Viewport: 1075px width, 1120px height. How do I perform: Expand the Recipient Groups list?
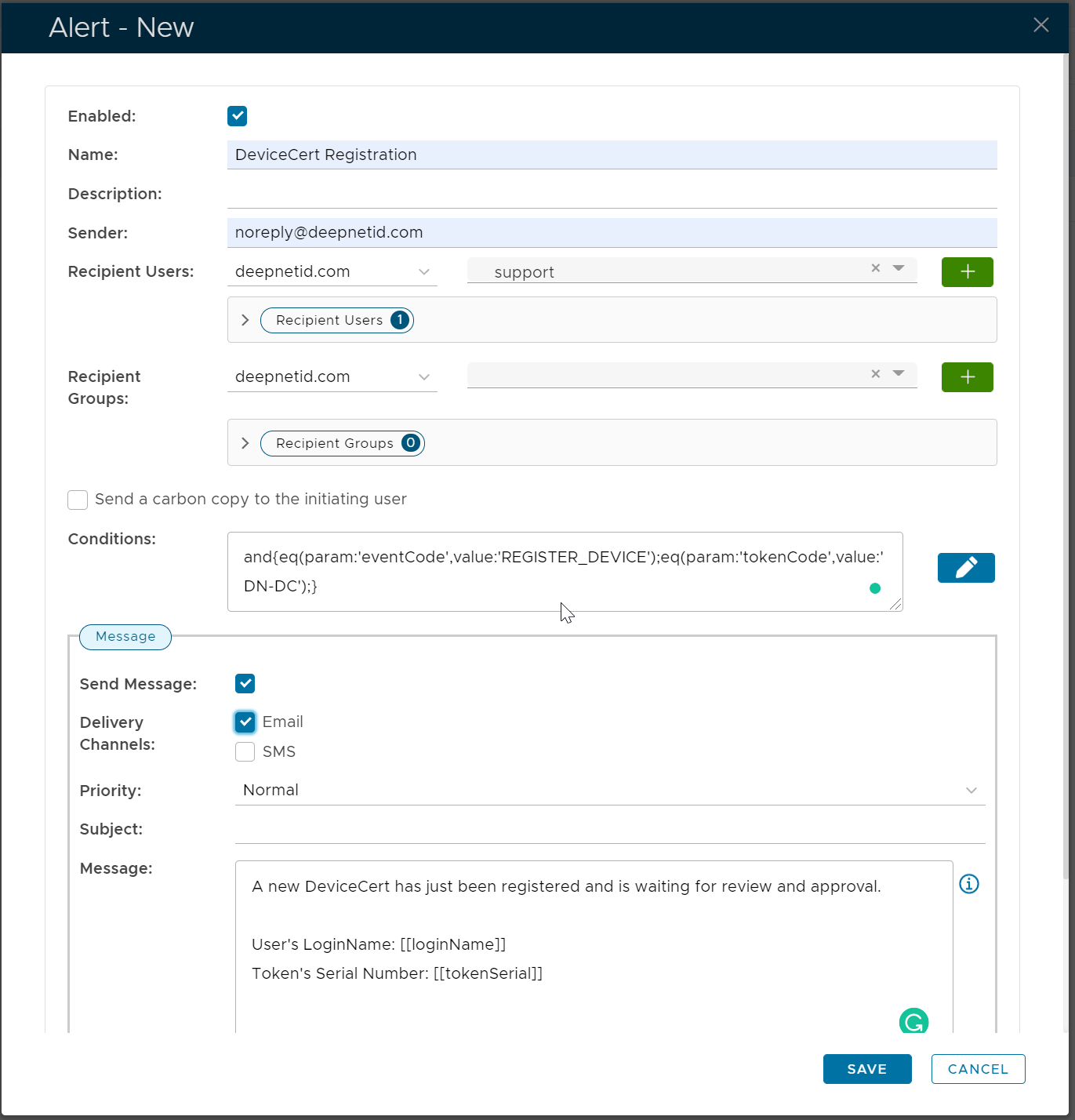245,443
